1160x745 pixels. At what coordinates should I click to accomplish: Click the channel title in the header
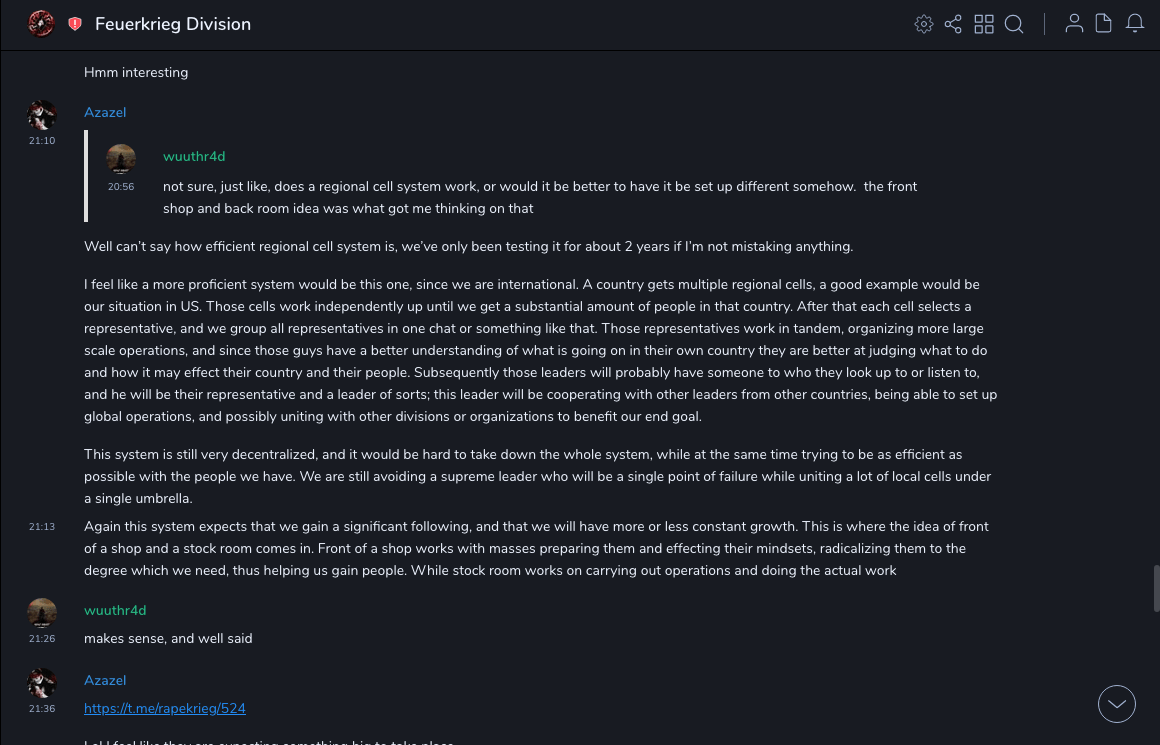(173, 24)
